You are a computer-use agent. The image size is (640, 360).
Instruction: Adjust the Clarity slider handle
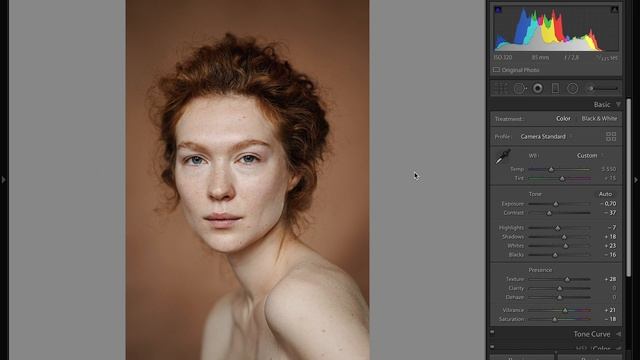pyautogui.click(x=560, y=288)
